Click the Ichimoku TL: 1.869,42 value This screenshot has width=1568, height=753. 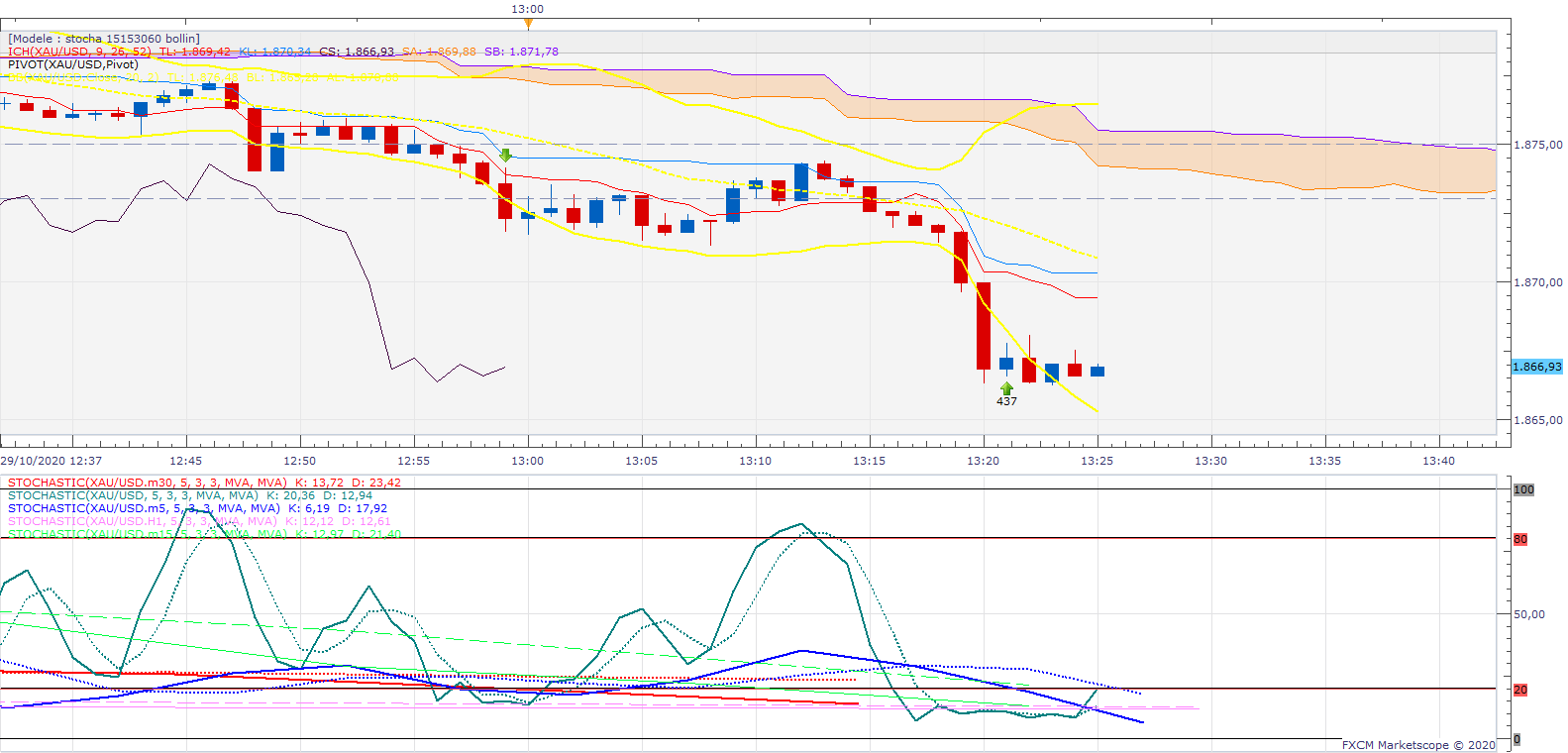point(195,52)
